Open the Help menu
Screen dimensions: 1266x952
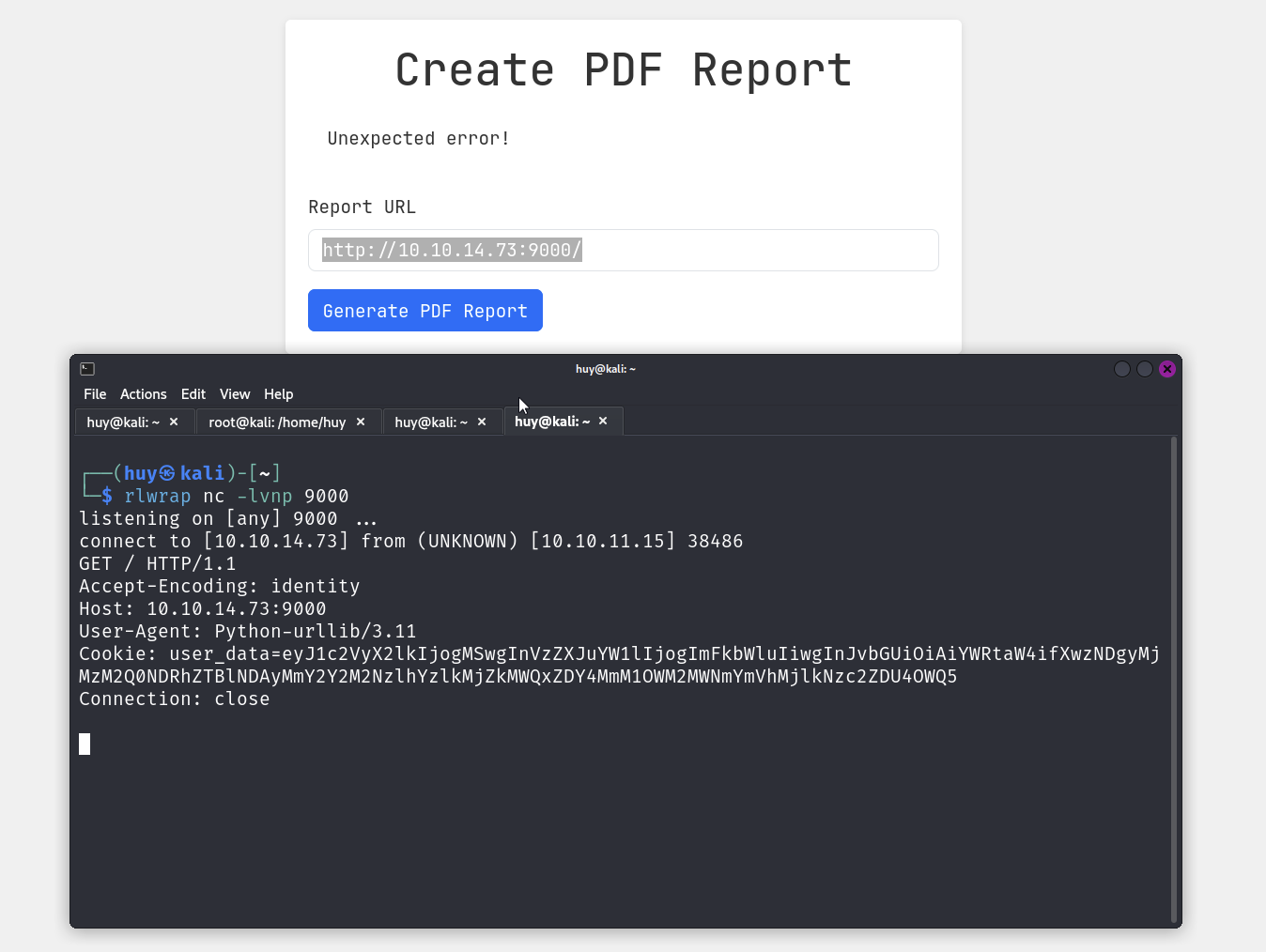[278, 394]
